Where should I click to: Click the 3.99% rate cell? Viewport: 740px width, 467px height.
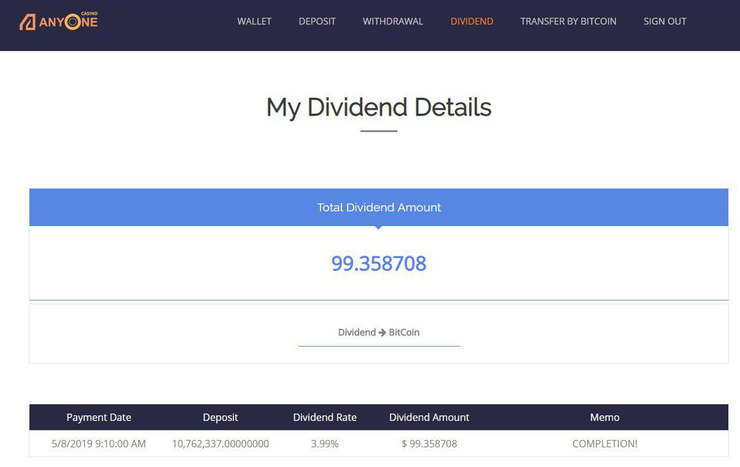click(325, 444)
